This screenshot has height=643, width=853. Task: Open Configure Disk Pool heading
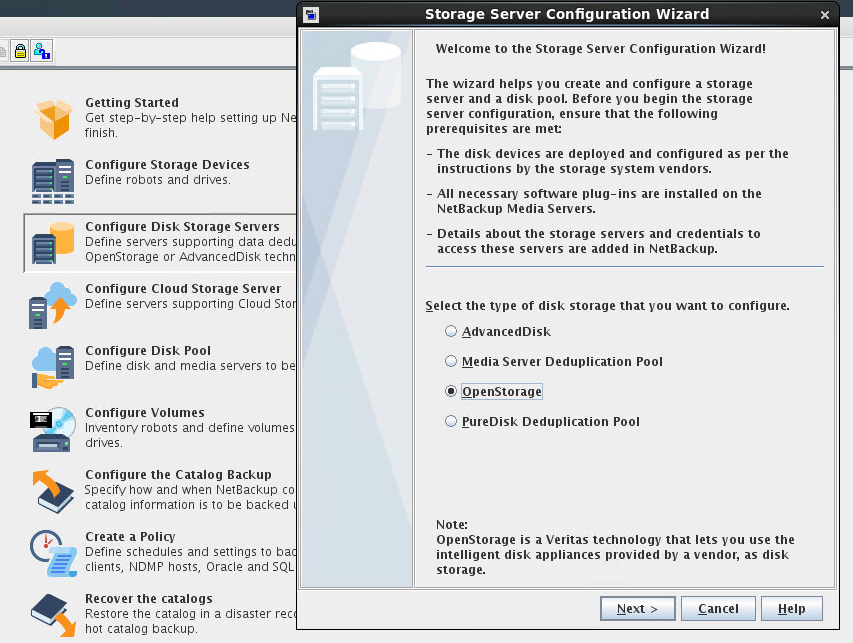[x=147, y=350]
